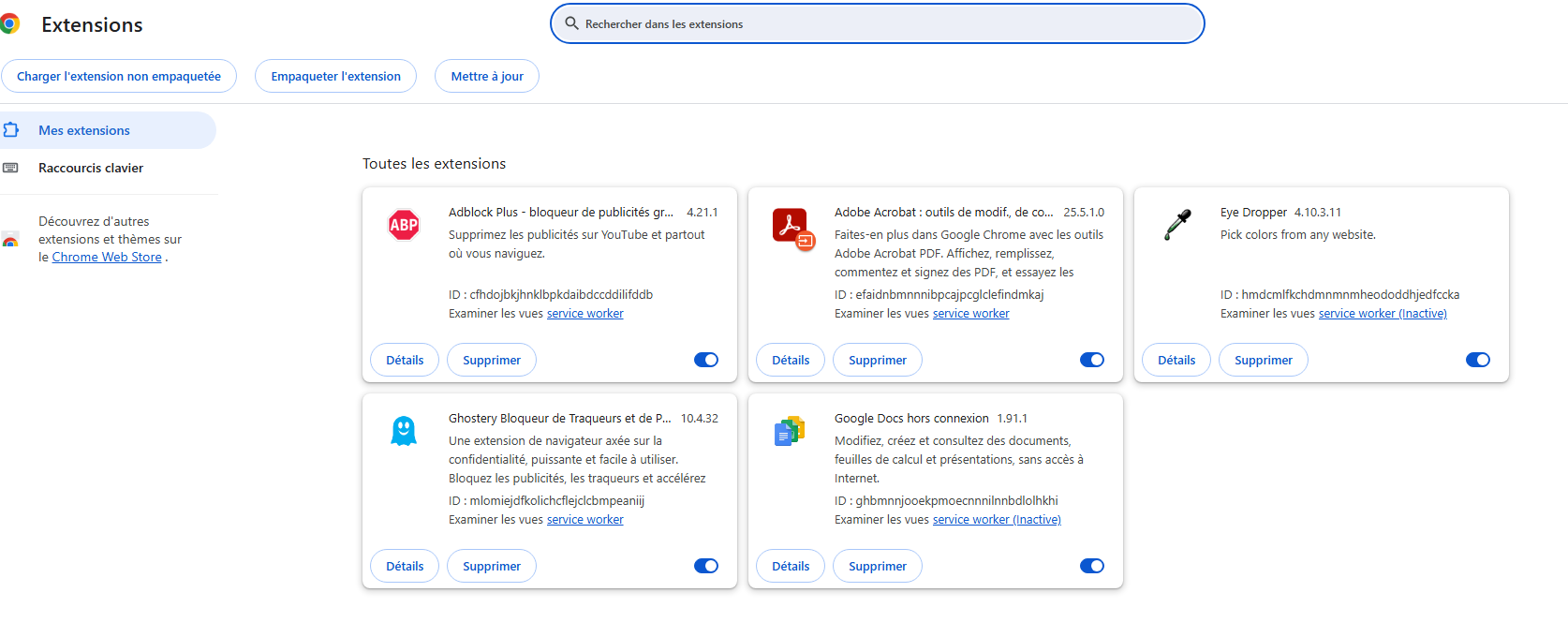Viewport: 1568px width, 637px height.
Task: Open the Chrome Web Store link
Action: coord(107,257)
